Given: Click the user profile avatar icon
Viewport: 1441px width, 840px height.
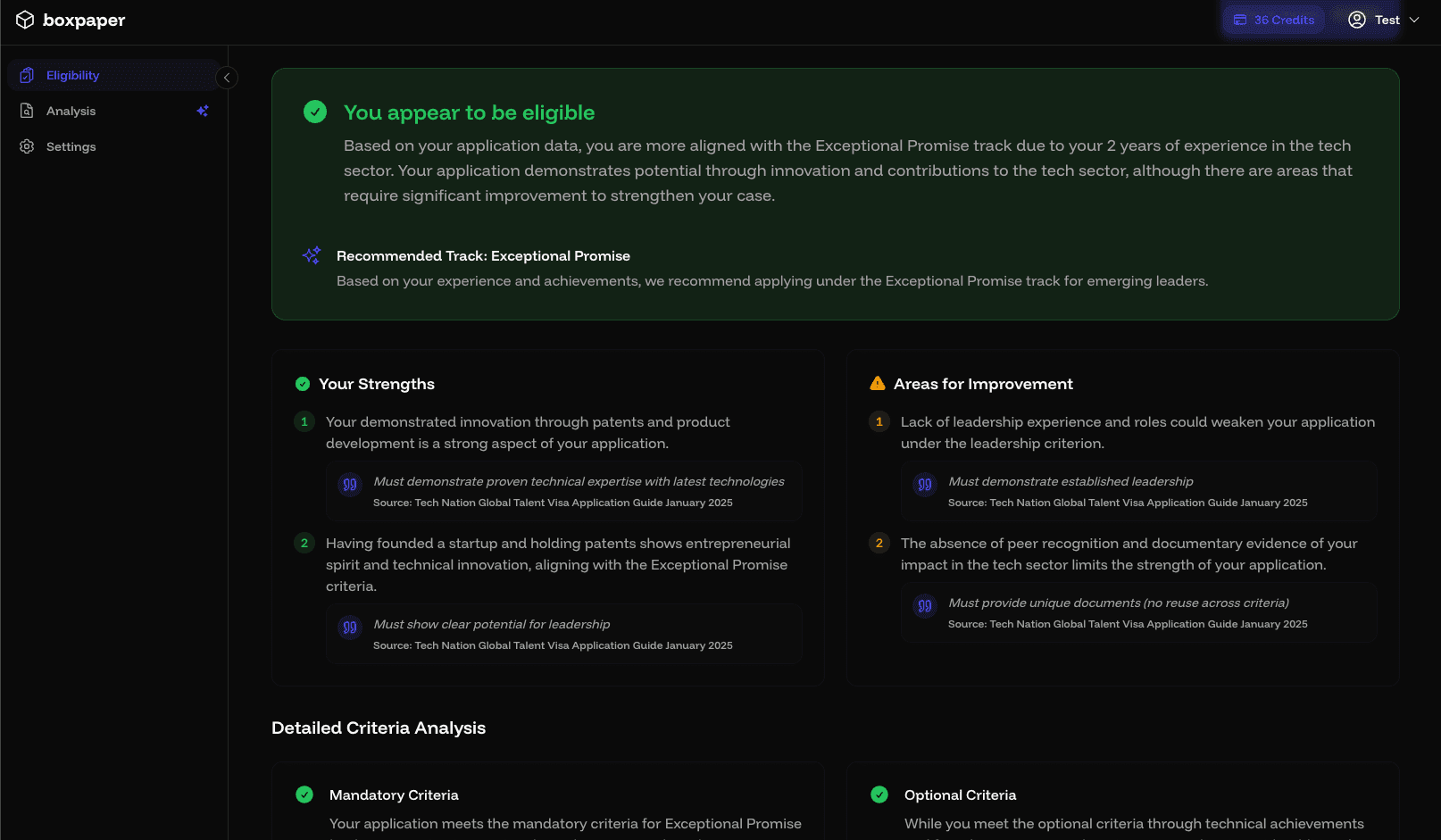Looking at the screenshot, I should 1358,19.
